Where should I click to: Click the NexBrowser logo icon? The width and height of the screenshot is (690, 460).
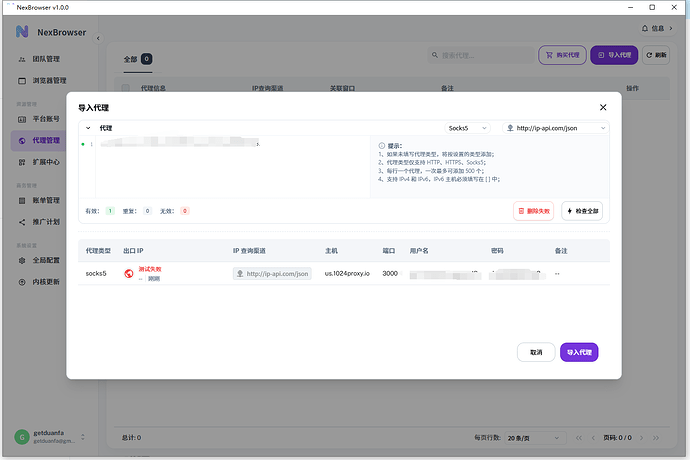click(22, 32)
